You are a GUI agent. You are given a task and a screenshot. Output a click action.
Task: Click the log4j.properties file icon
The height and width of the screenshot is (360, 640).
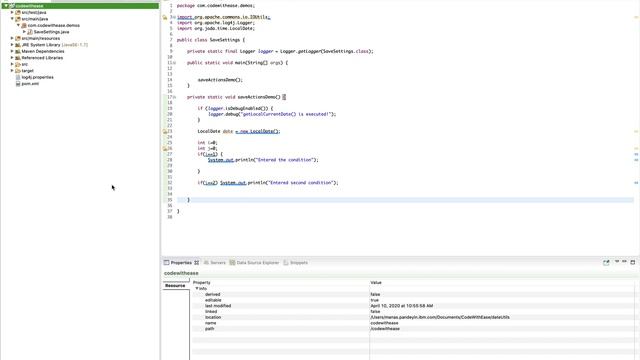tap(18, 77)
